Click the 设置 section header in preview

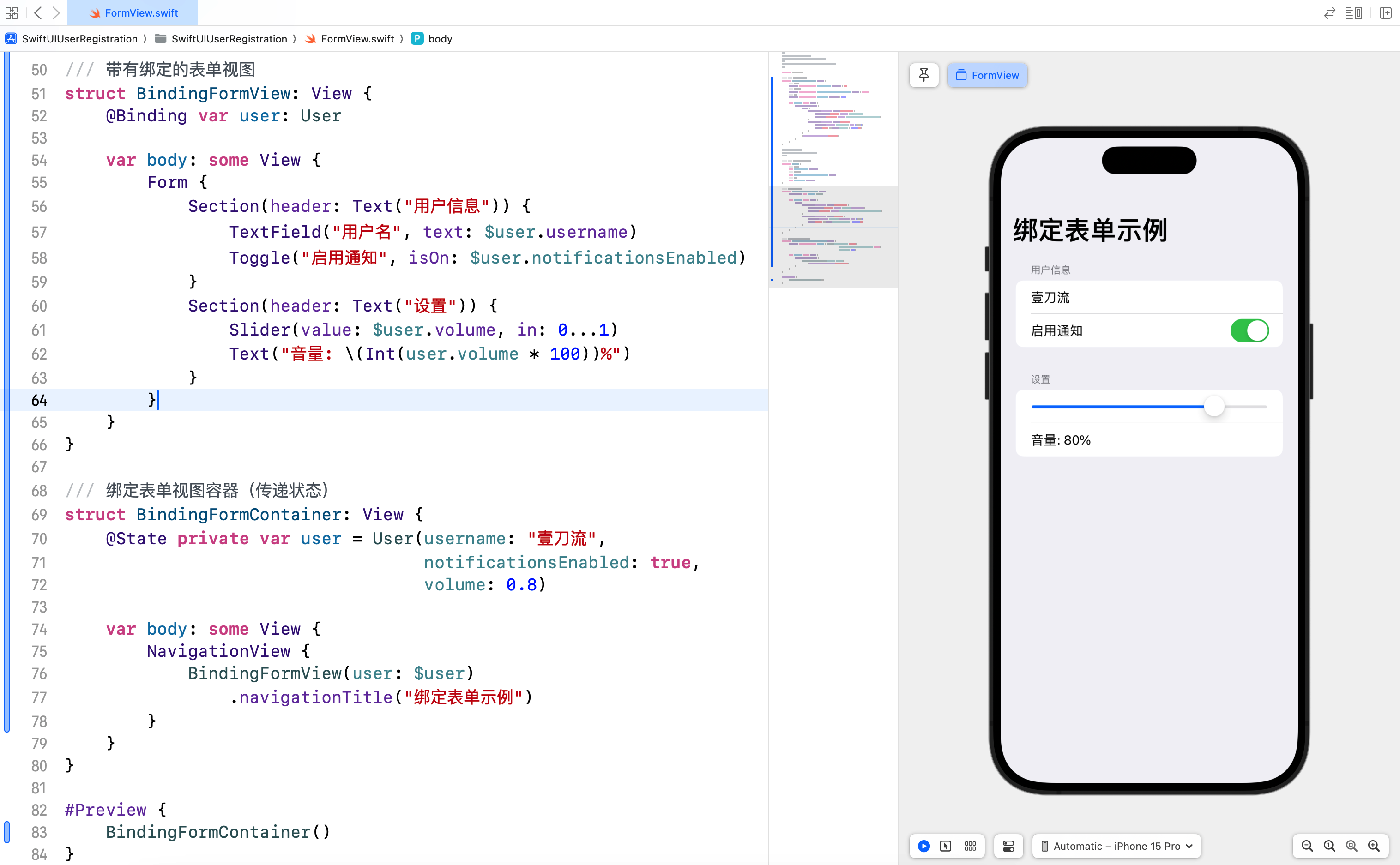(x=1041, y=379)
